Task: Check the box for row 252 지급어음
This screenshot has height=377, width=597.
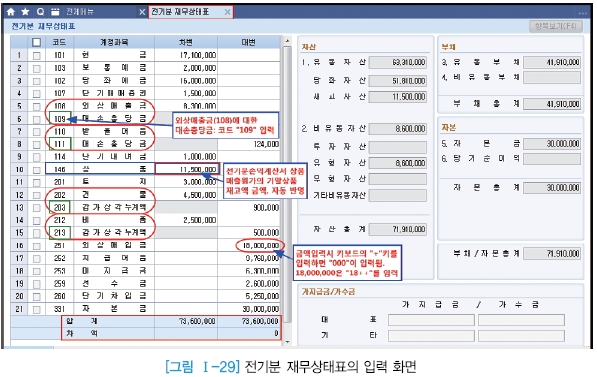Action: [x=37, y=259]
